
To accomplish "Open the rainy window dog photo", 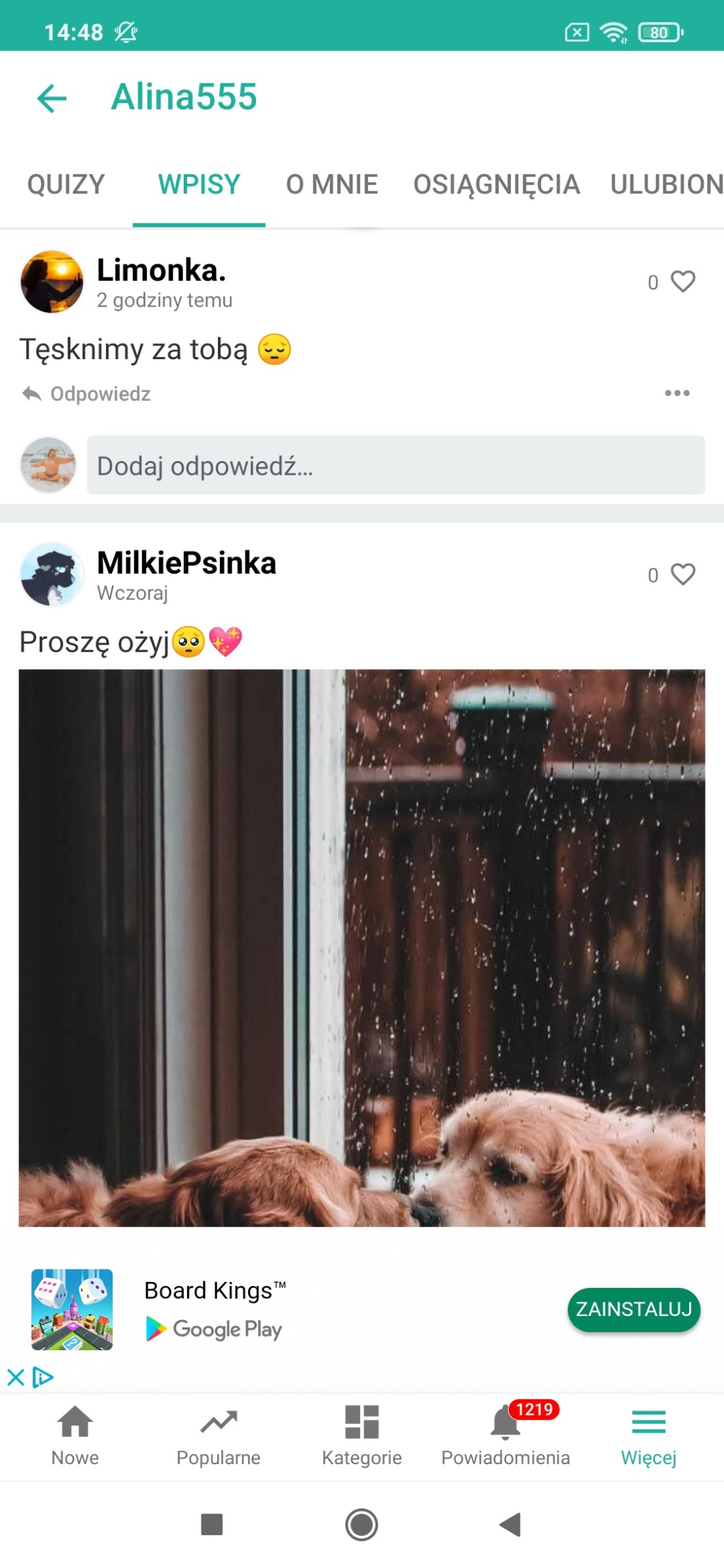I will pos(362,948).
